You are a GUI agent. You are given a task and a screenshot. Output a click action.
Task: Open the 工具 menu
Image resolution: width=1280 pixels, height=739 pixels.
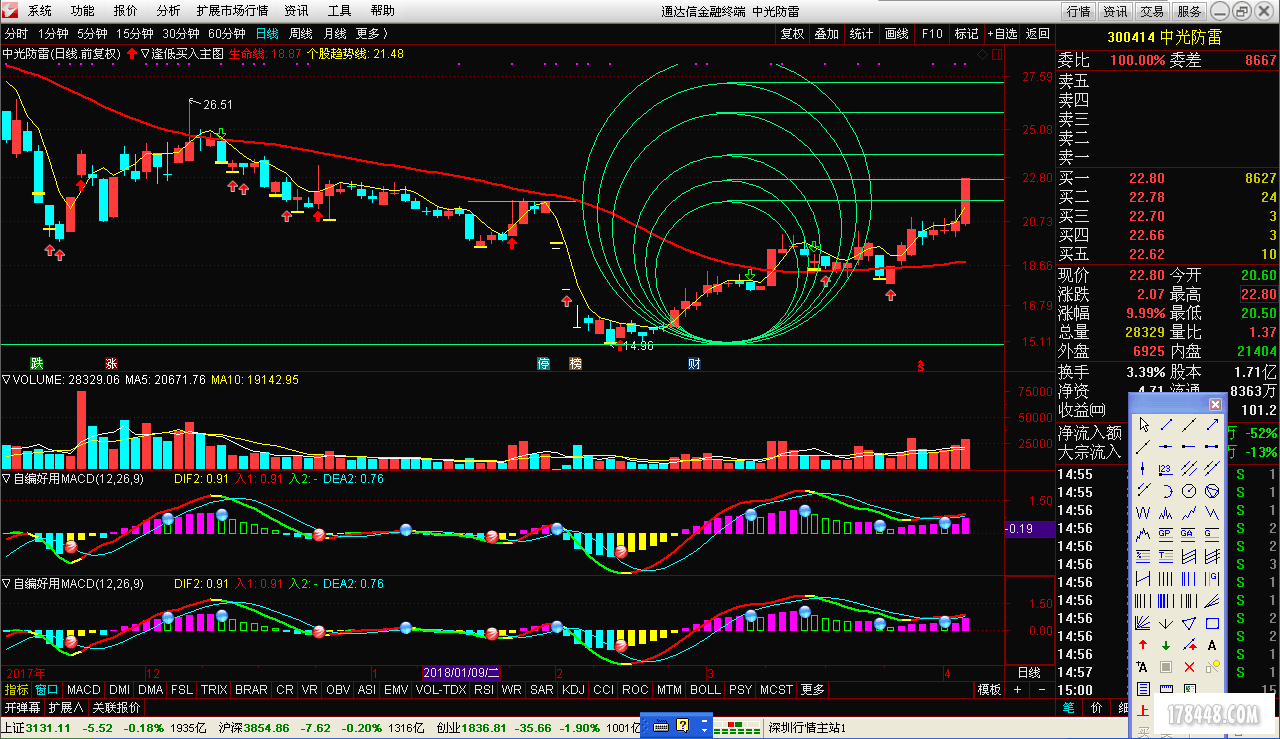(x=340, y=11)
